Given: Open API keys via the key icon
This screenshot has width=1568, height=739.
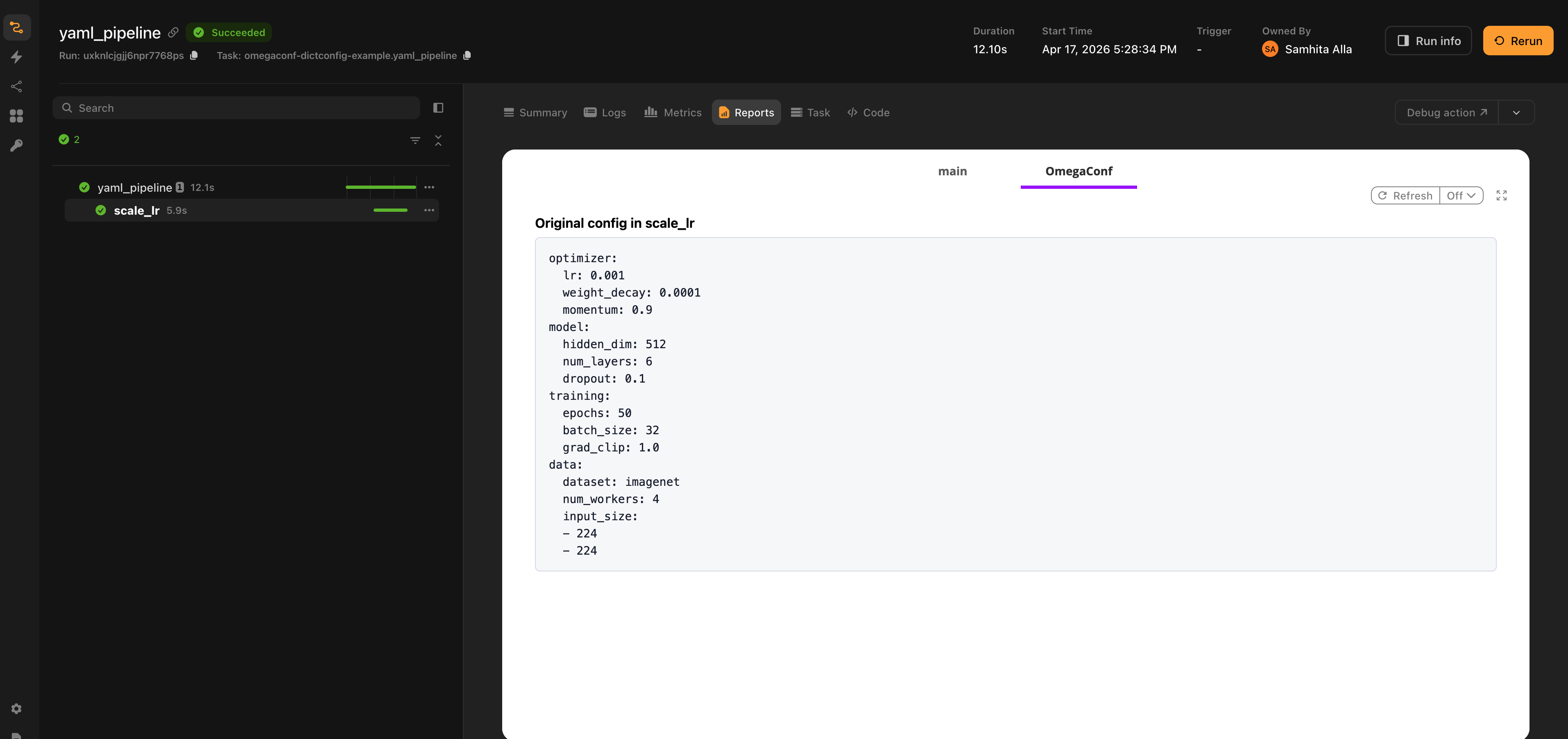Looking at the screenshot, I should click(x=16, y=144).
